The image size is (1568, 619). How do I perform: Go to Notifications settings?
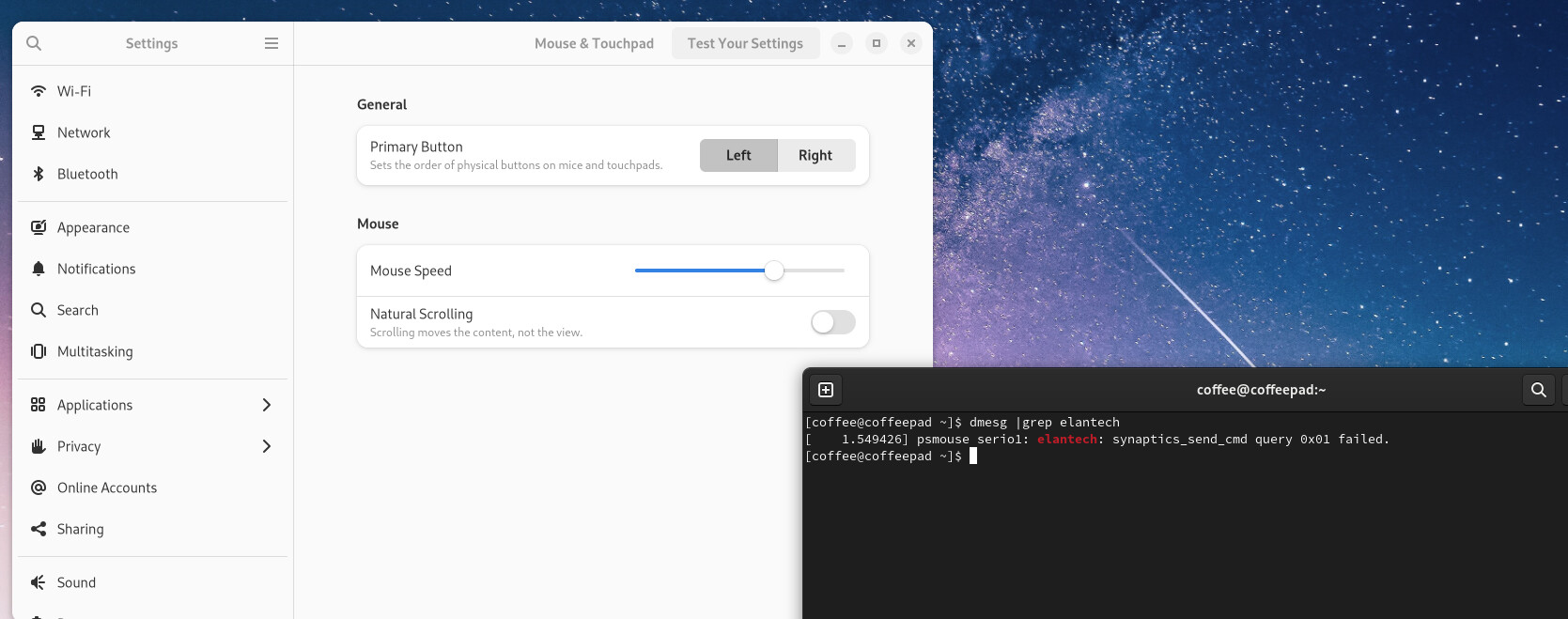click(152, 269)
